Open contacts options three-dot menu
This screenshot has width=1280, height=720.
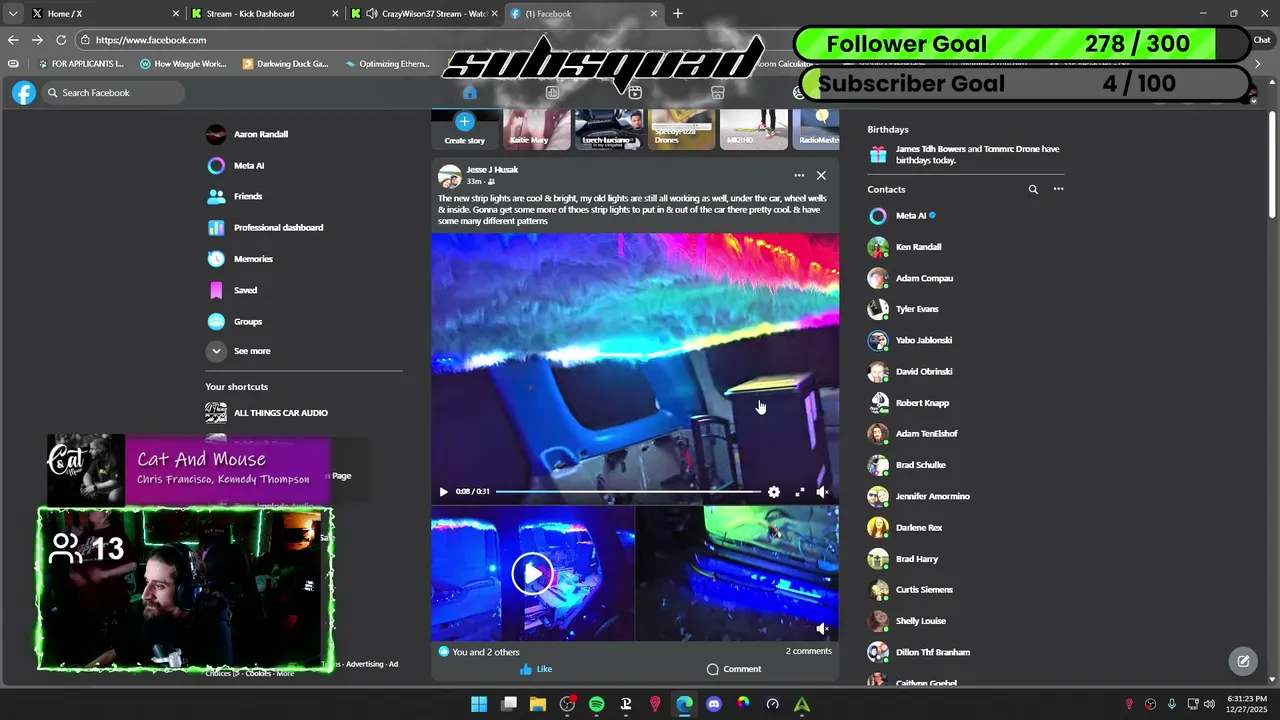[x=1058, y=189]
